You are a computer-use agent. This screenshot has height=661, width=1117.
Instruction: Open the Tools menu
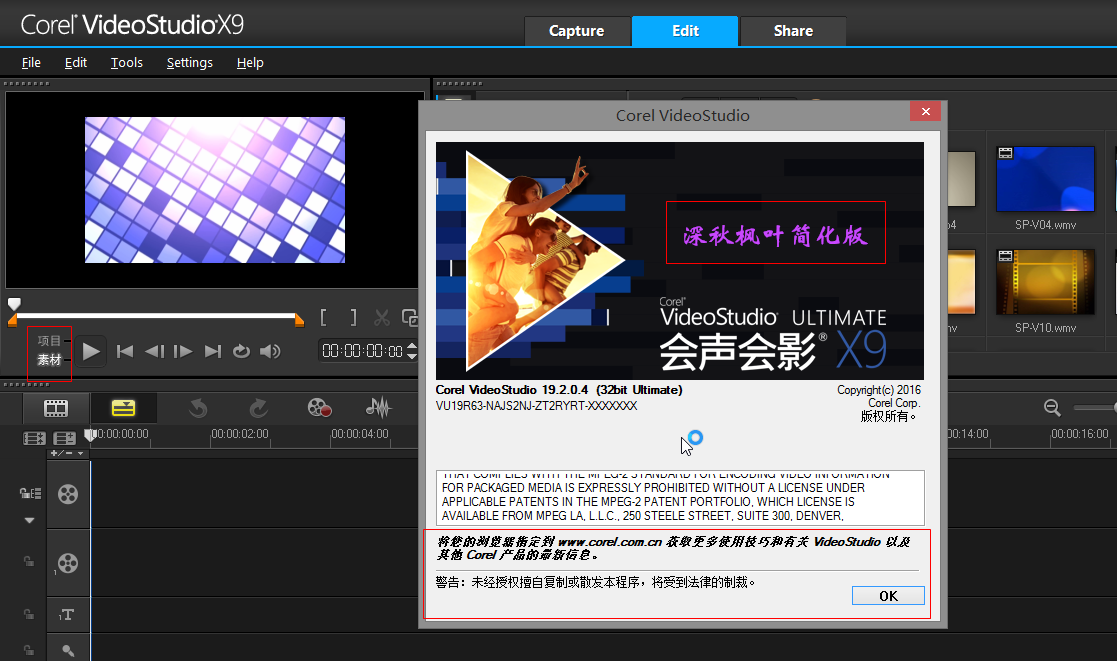point(127,63)
